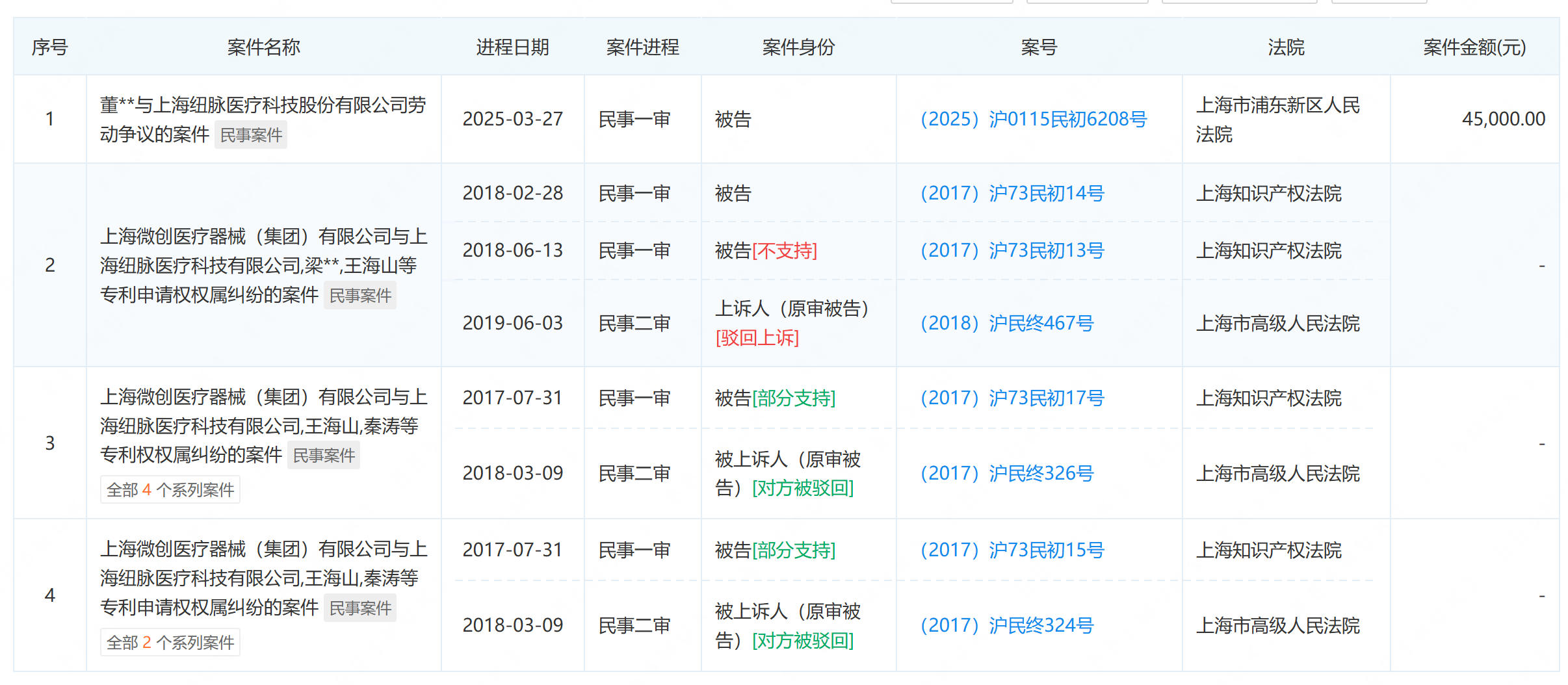Image resolution: width=1568 pixels, height=685 pixels.
Task: Click 民事案件 tag in case row 2
Action: pyautogui.click(x=360, y=295)
